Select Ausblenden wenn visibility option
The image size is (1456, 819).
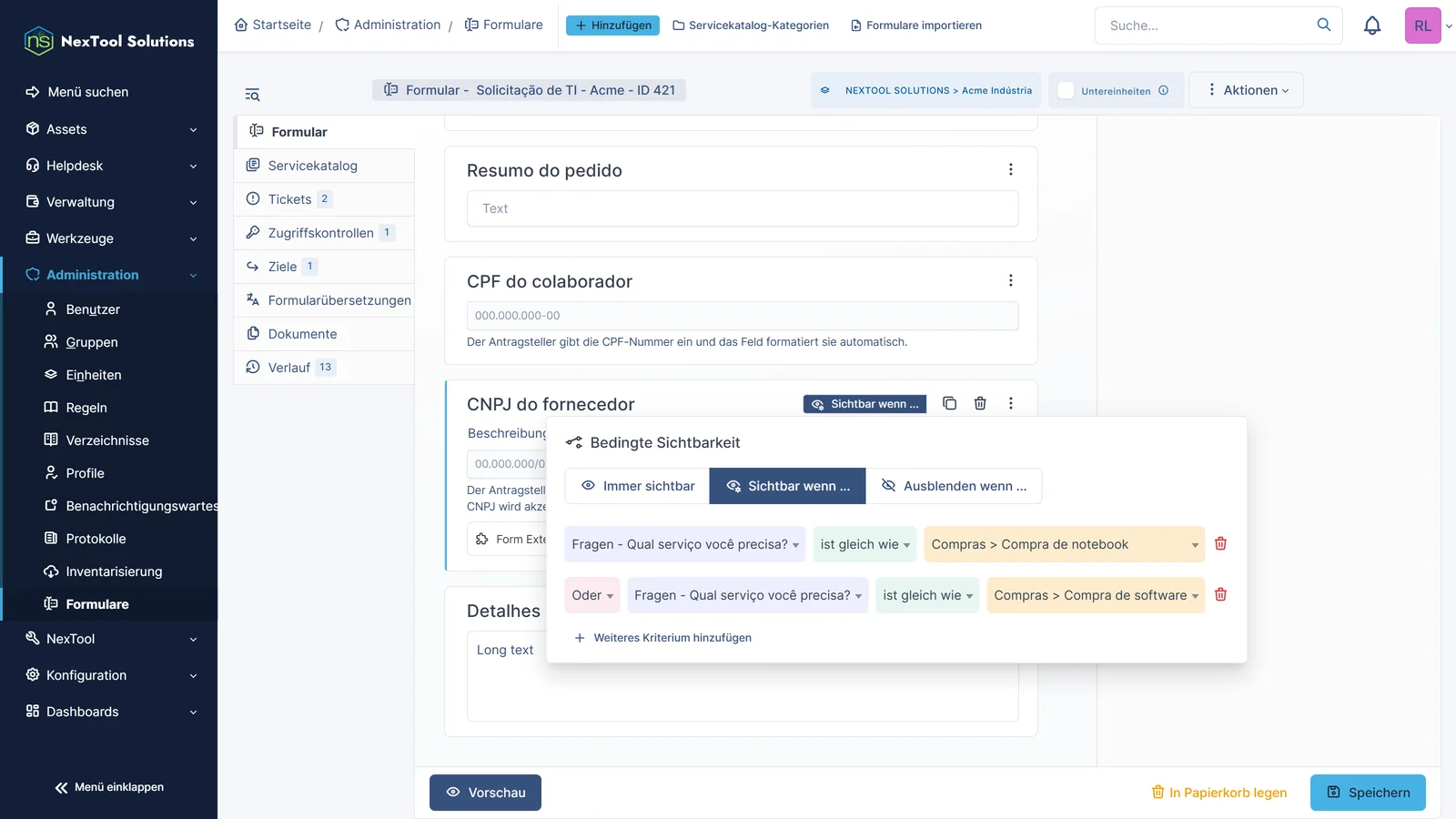click(954, 486)
